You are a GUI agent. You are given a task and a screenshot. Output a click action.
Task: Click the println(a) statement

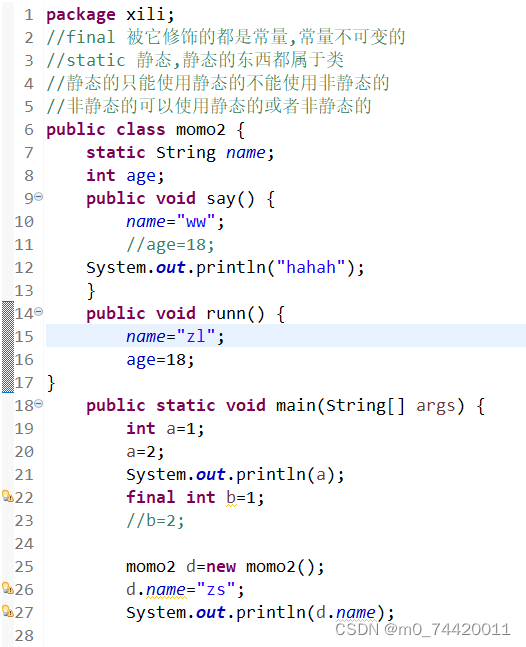click(235, 475)
